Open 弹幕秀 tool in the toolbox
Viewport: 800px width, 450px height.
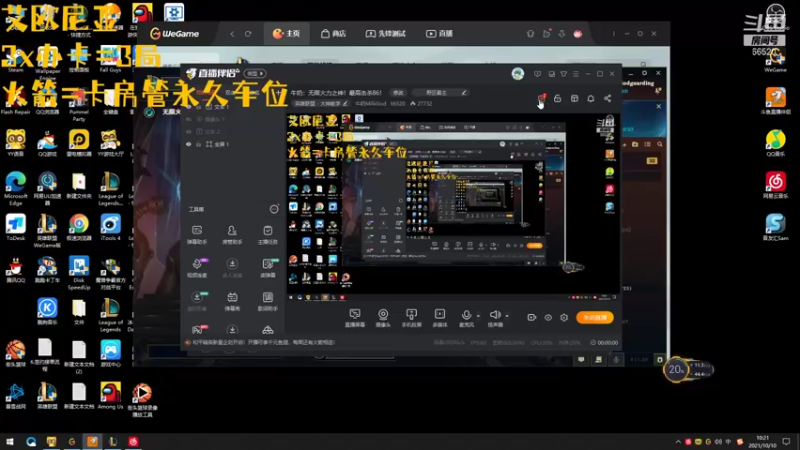click(x=232, y=301)
